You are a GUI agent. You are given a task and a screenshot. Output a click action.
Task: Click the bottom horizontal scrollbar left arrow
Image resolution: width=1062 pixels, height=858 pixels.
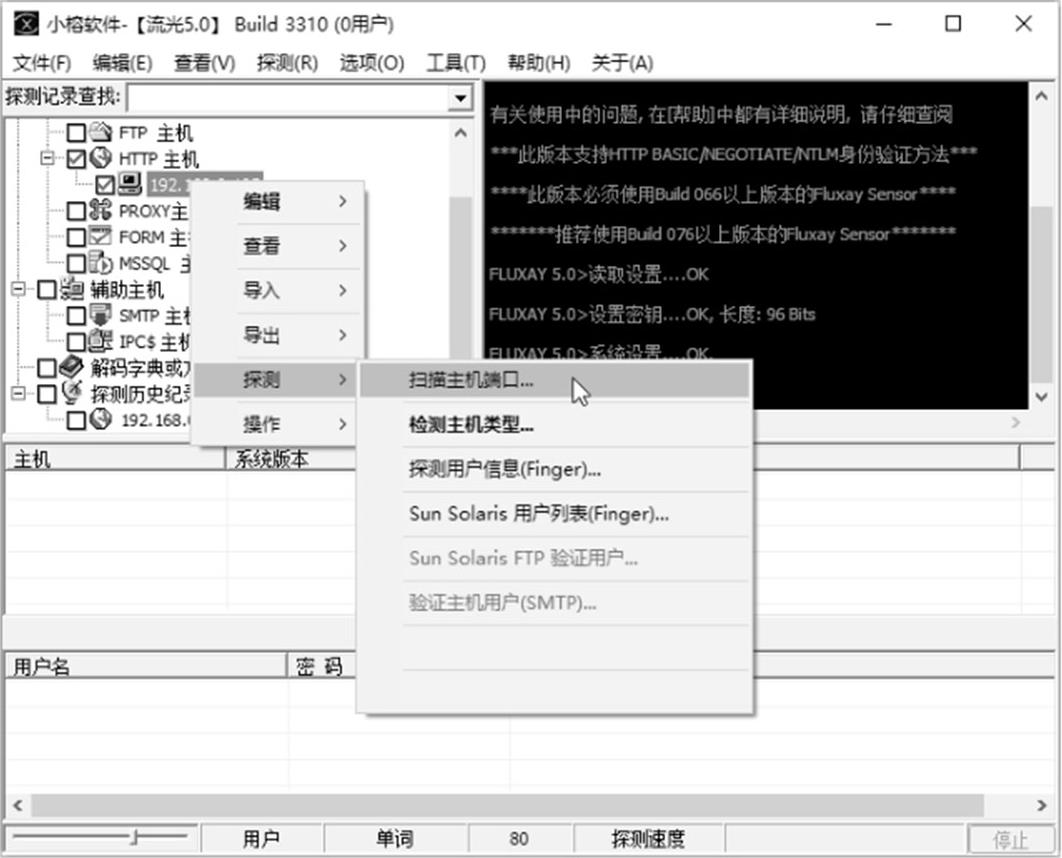tap(18, 805)
